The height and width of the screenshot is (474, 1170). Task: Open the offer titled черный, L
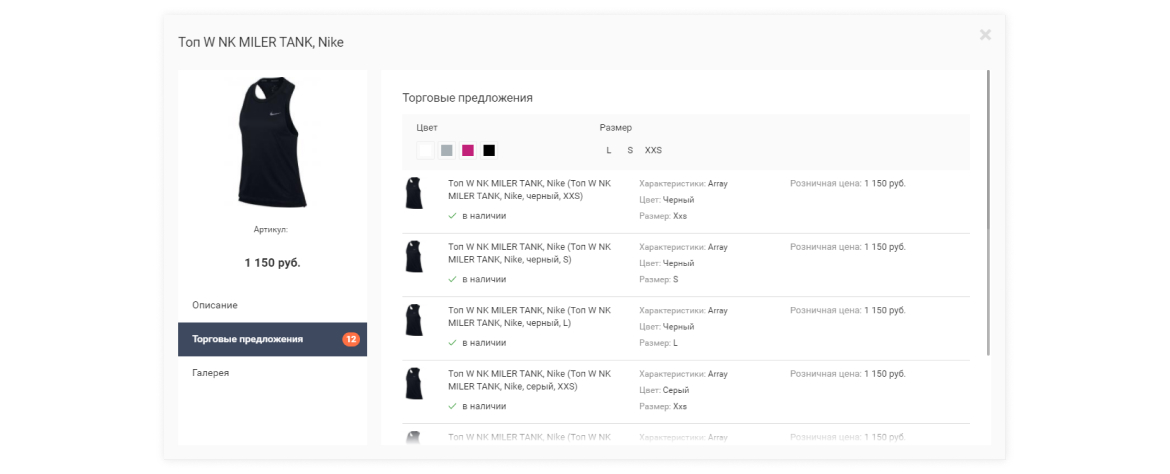tap(529, 316)
